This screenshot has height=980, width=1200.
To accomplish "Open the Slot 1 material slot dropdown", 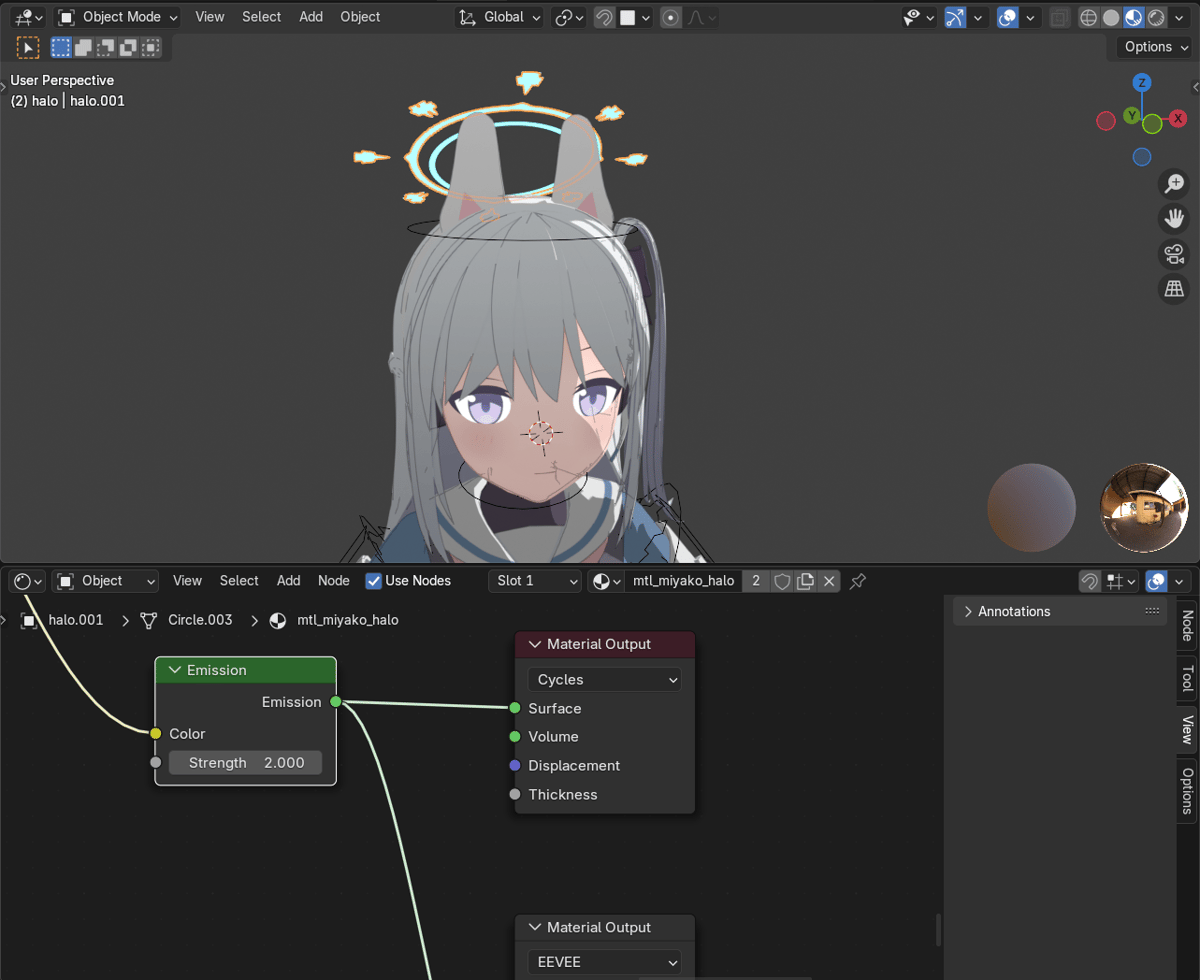I will point(535,581).
